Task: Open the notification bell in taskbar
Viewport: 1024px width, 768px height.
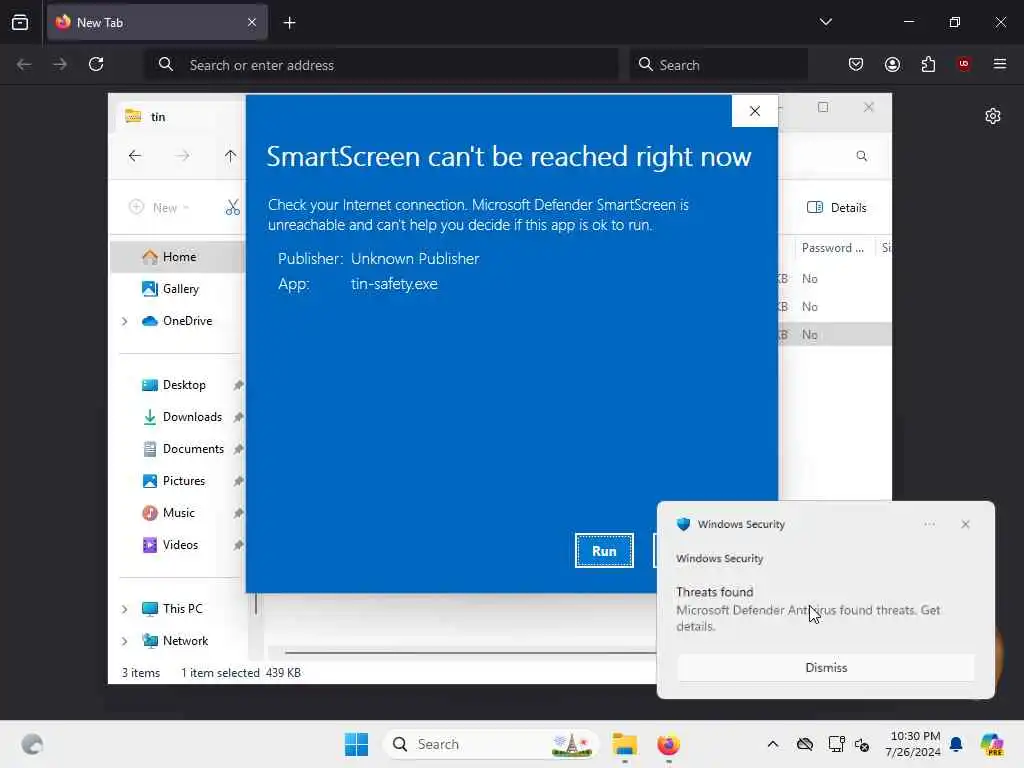Action: [956, 744]
